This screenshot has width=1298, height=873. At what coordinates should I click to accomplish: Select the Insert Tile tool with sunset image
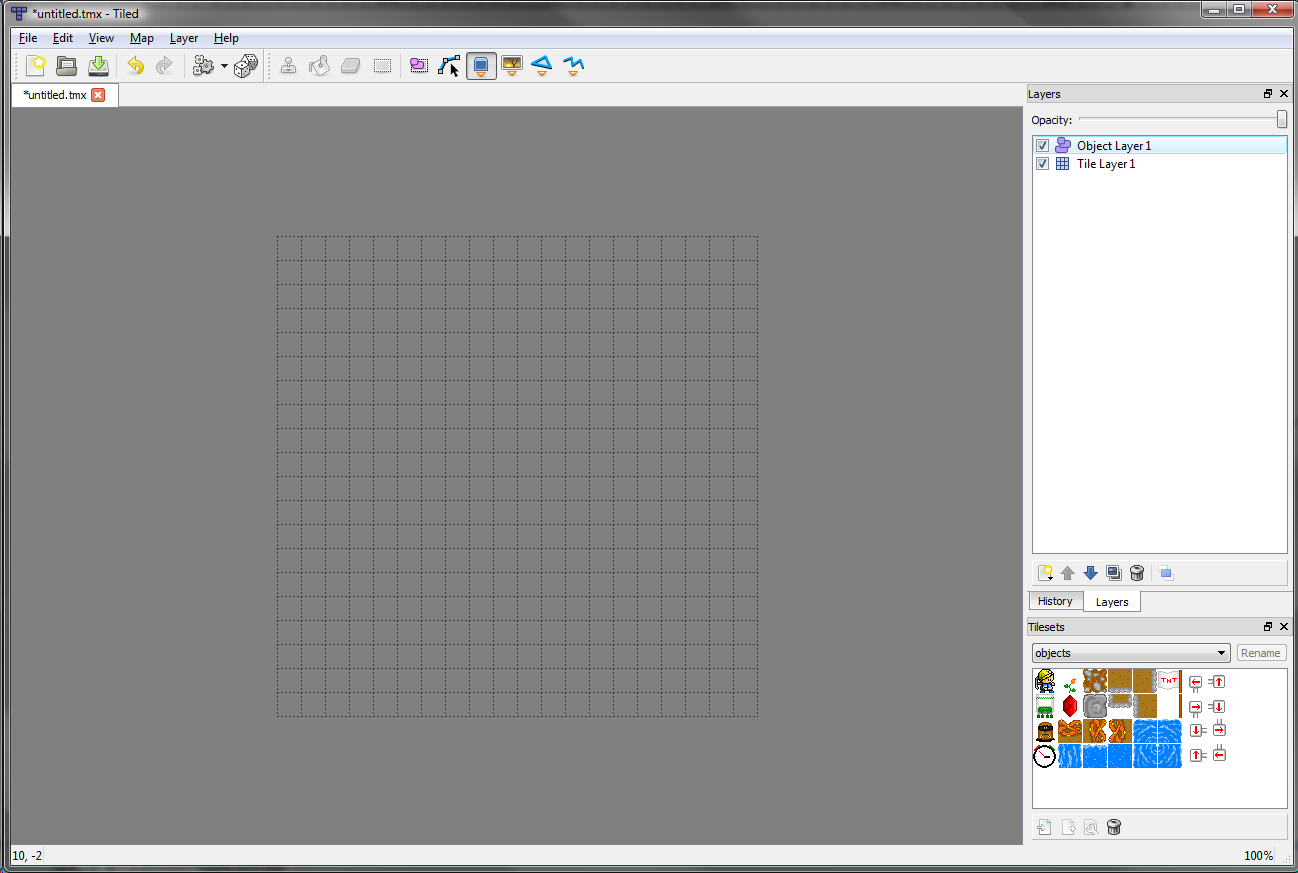pyautogui.click(x=512, y=66)
